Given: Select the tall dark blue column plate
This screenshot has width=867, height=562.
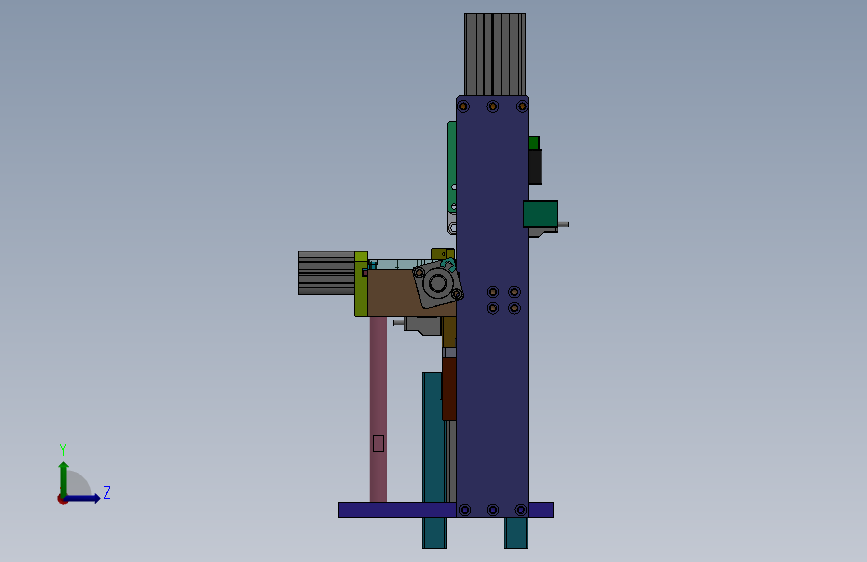Looking at the screenshot, I should (x=492, y=306).
